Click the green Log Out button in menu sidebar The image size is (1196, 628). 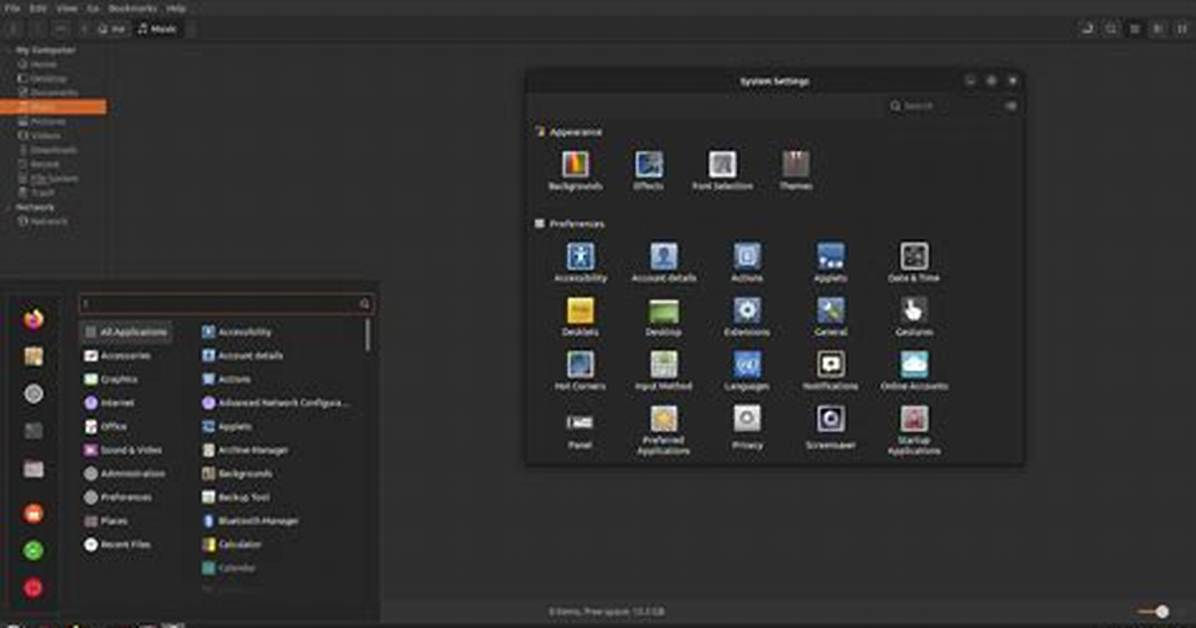[x=34, y=550]
